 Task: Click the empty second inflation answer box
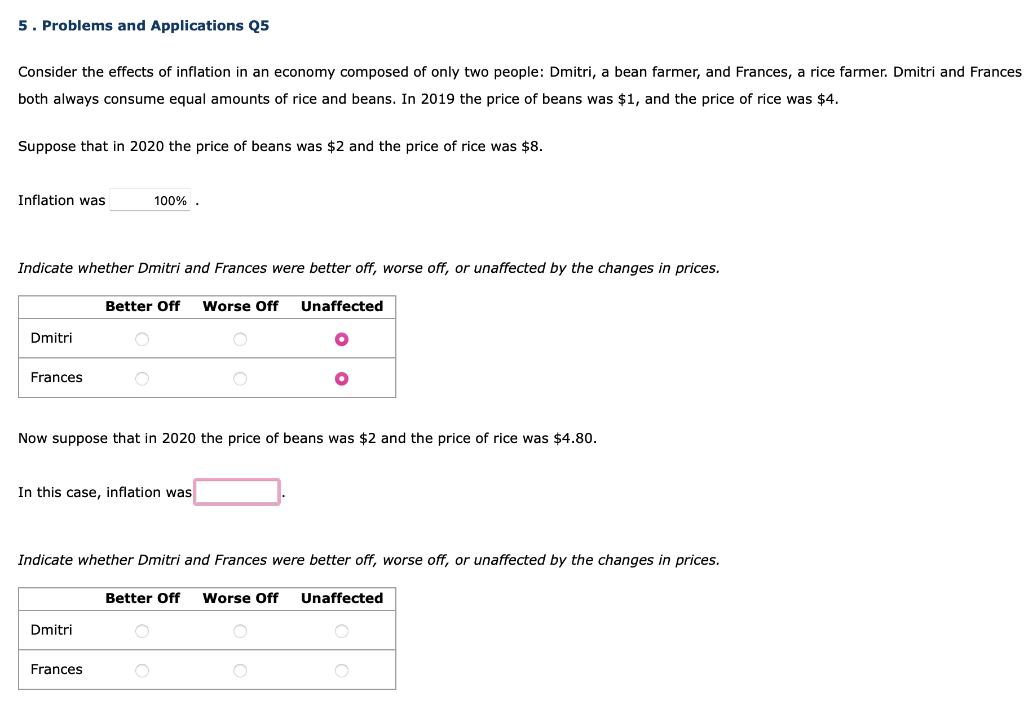point(236,491)
